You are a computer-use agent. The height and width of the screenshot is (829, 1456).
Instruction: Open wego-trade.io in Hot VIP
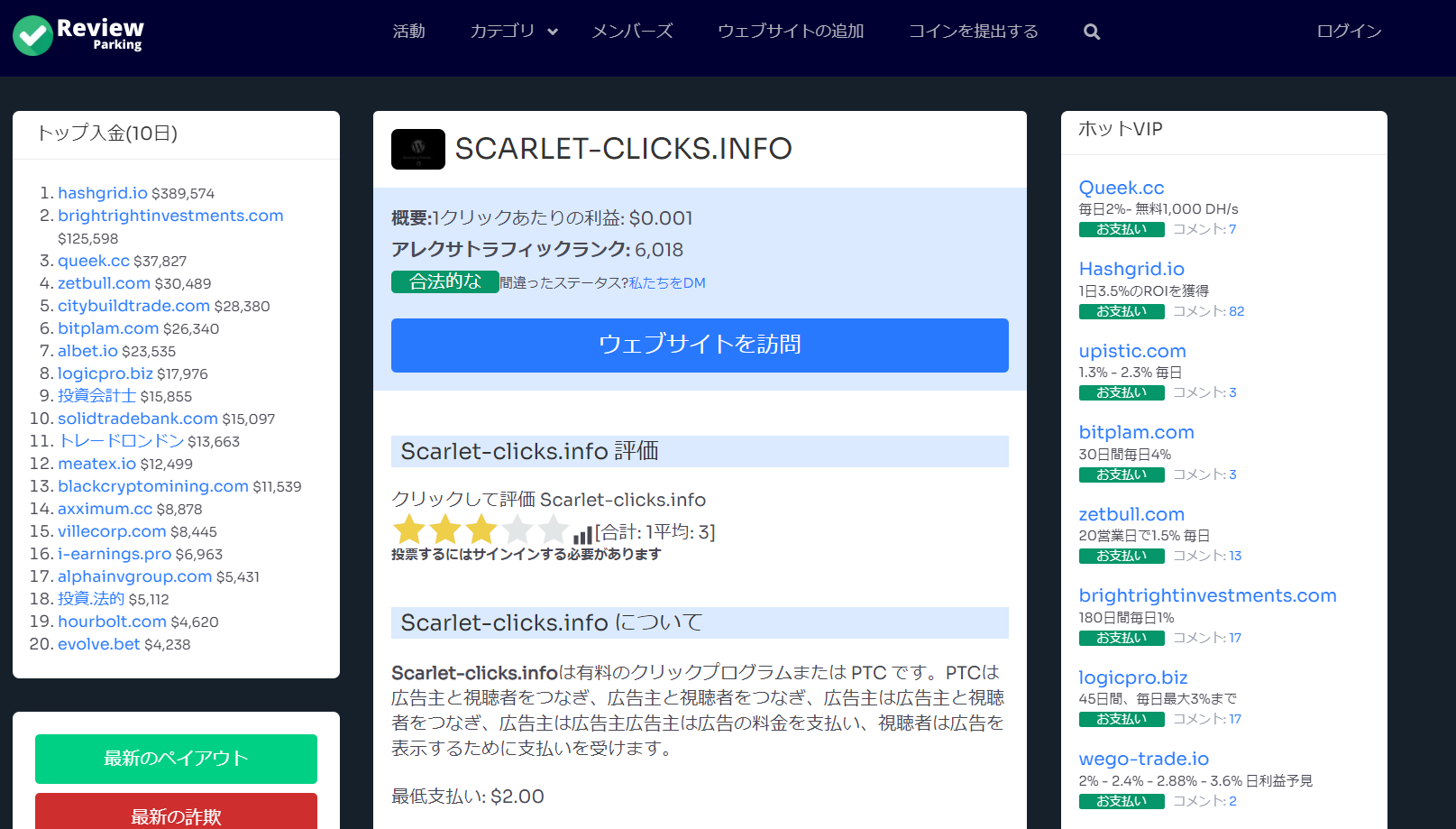click(x=1144, y=759)
